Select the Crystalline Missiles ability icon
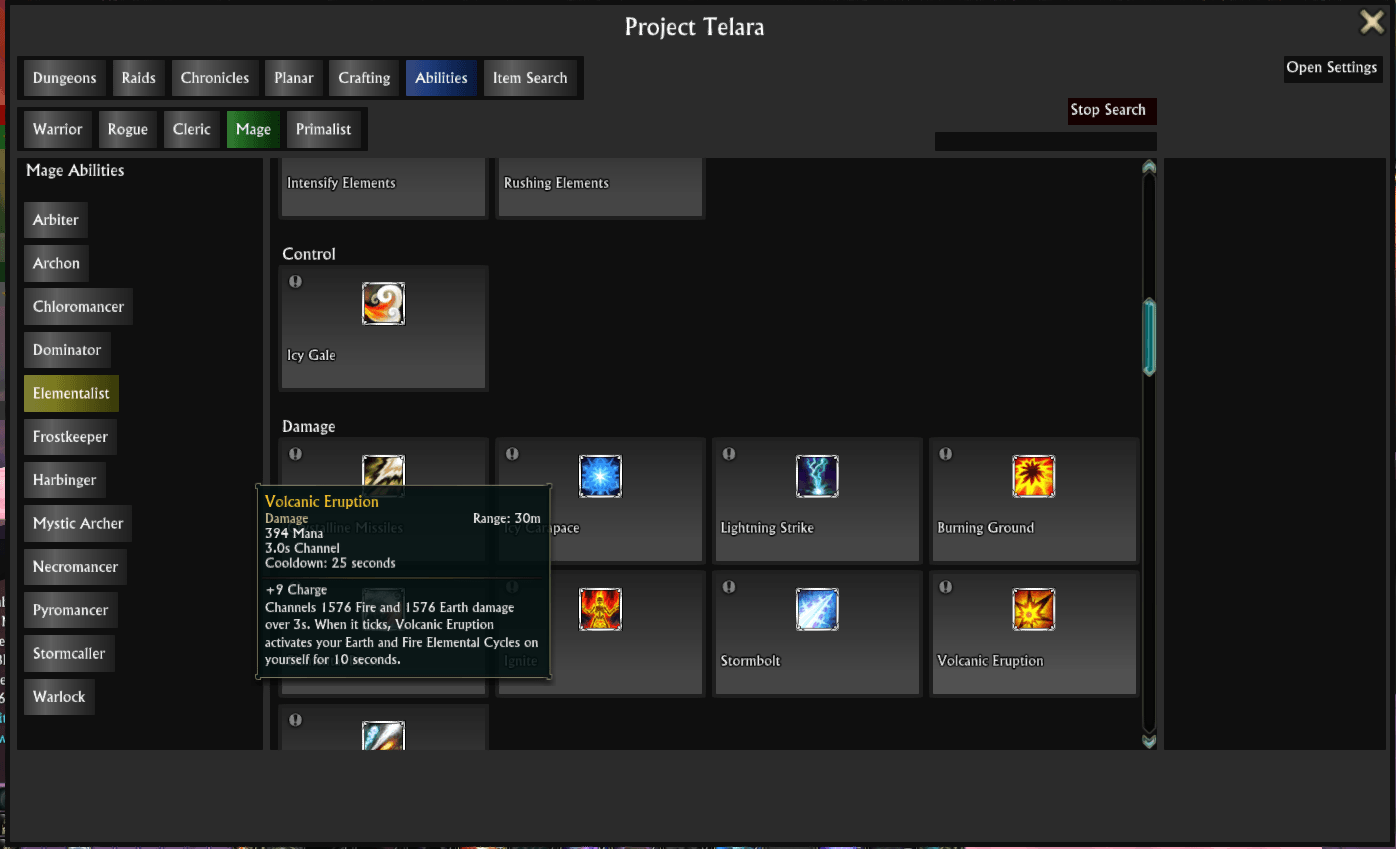The width and height of the screenshot is (1396, 849). (383, 471)
